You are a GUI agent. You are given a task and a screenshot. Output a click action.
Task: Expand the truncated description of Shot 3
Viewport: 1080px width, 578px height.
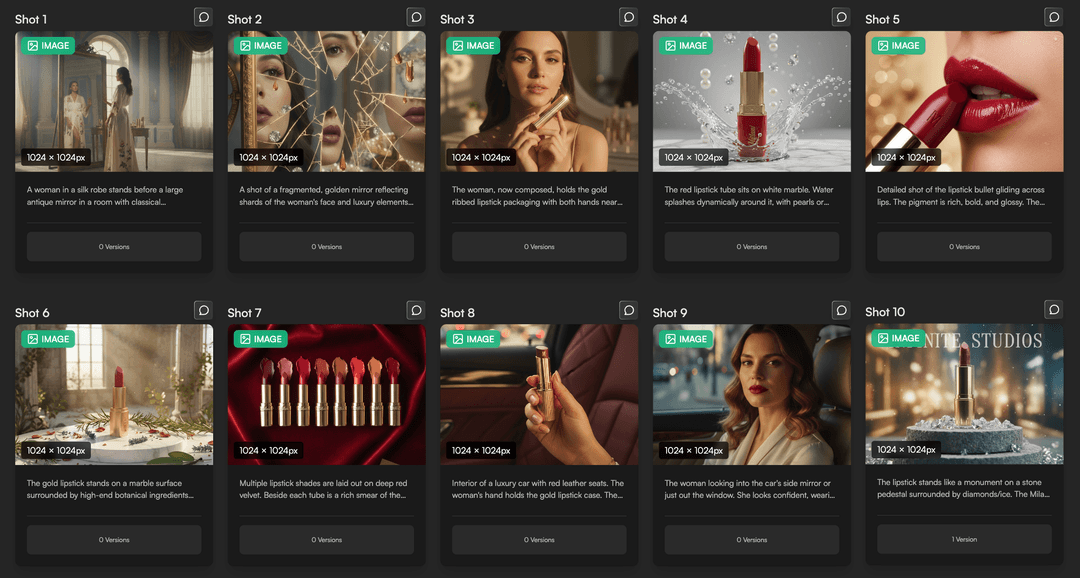point(539,196)
